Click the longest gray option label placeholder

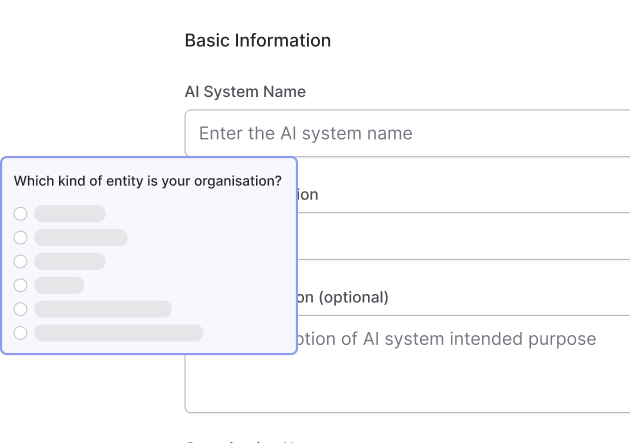click(x=118, y=332)
